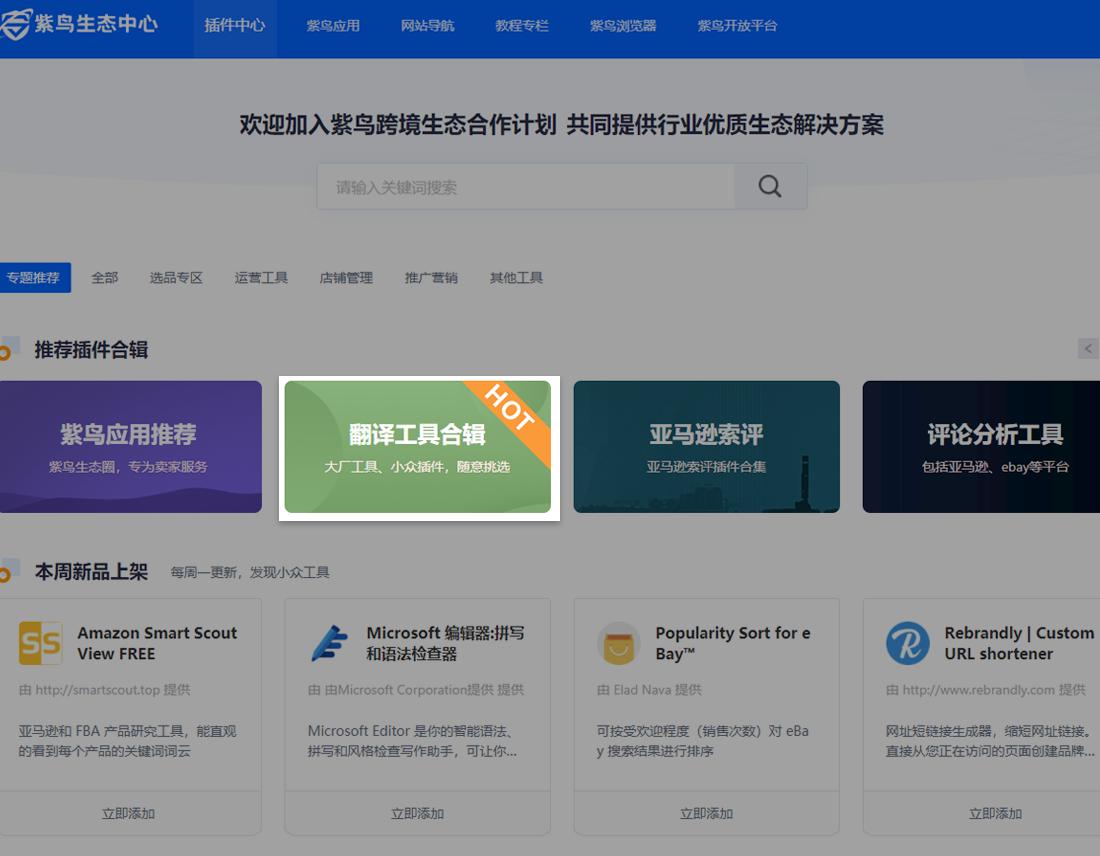Screen dimensions: 1100x856
Task: Open the smartscout.top provider link
Action: pyautogui.click(x=100, y=689)
